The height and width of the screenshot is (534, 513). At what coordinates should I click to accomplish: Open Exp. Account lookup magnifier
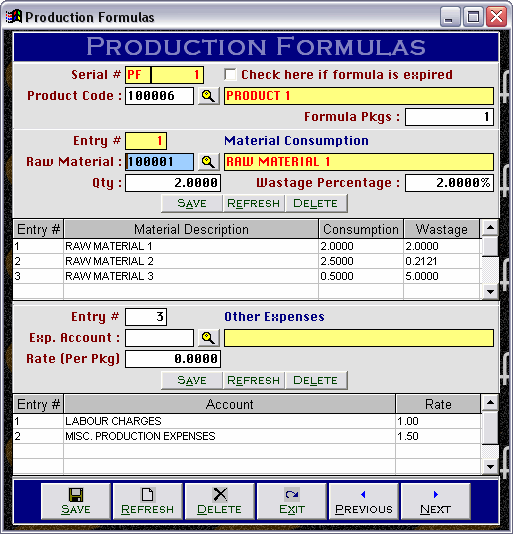(x=208, y=338)
